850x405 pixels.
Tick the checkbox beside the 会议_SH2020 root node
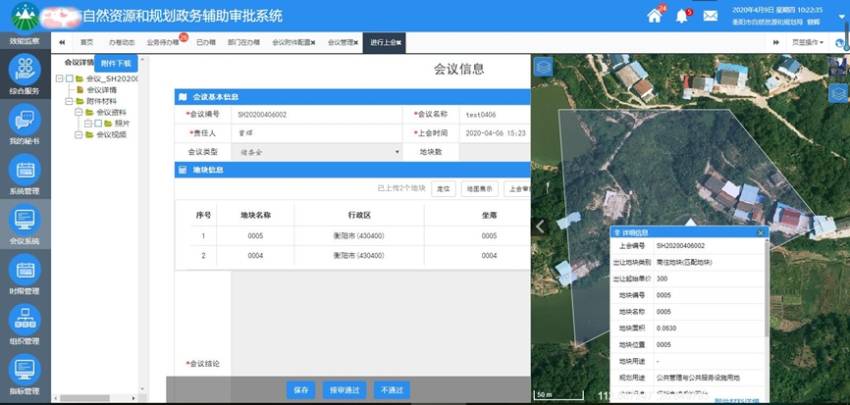(69, 78)
